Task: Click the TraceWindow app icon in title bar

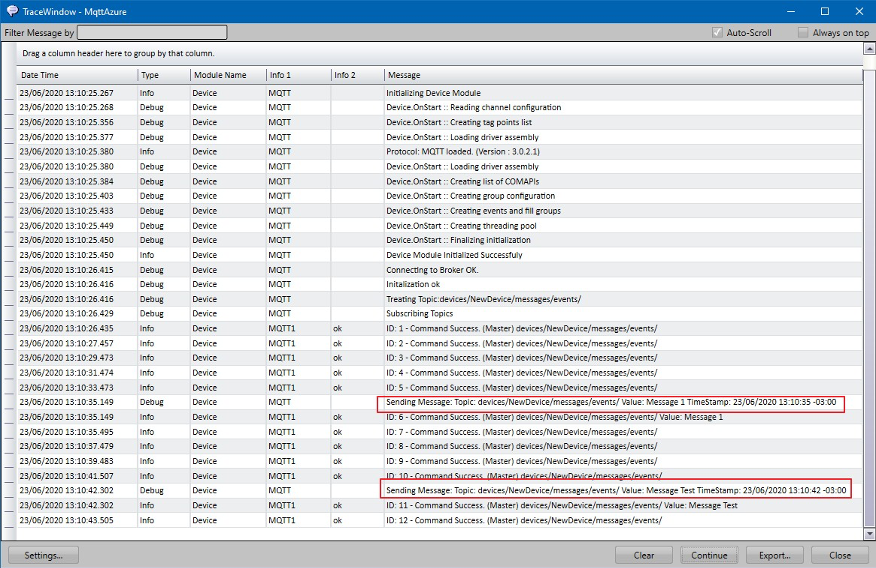Action: (x=10, y=11)
